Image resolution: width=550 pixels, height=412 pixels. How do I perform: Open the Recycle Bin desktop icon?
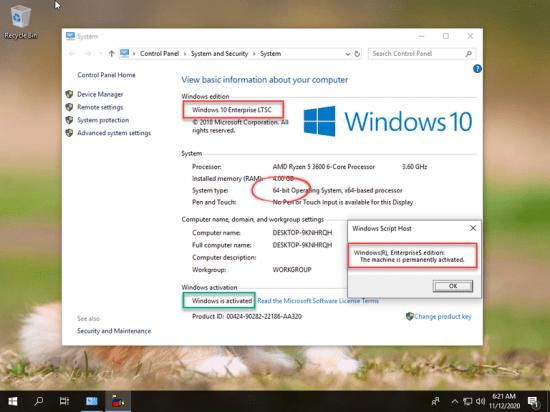[x=20, y=22]
